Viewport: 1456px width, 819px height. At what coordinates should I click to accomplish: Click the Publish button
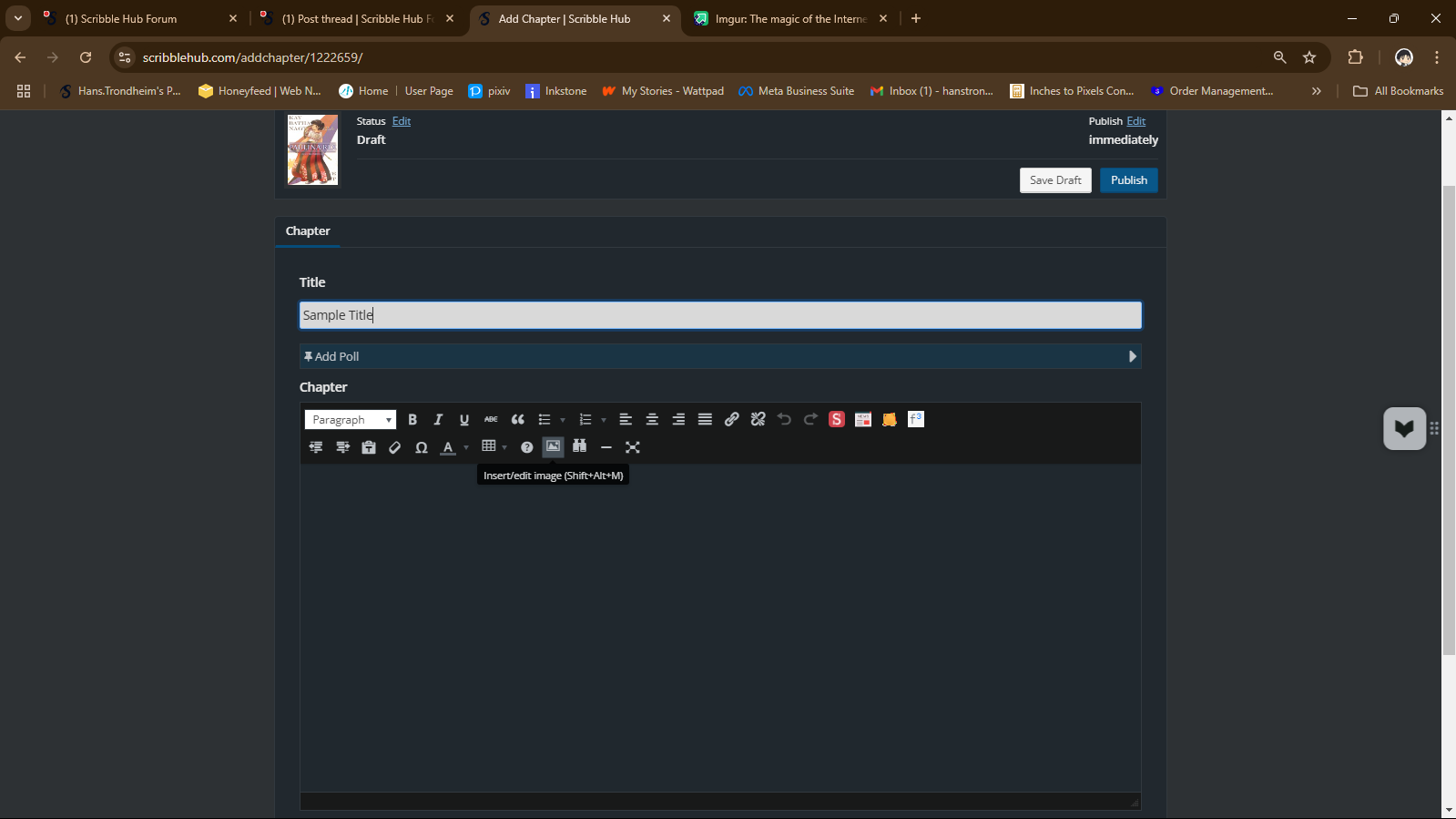coord(1128,180)
